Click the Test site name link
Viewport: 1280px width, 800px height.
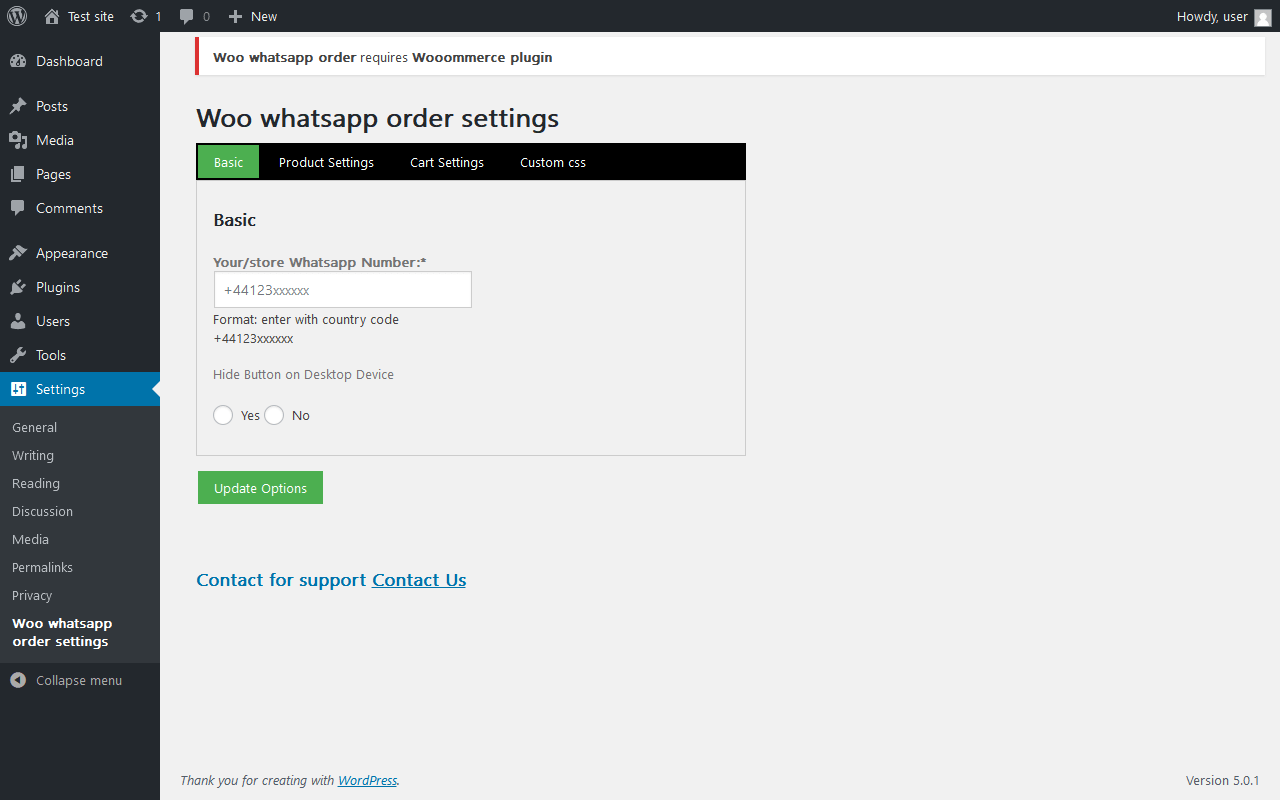(91, 16)
